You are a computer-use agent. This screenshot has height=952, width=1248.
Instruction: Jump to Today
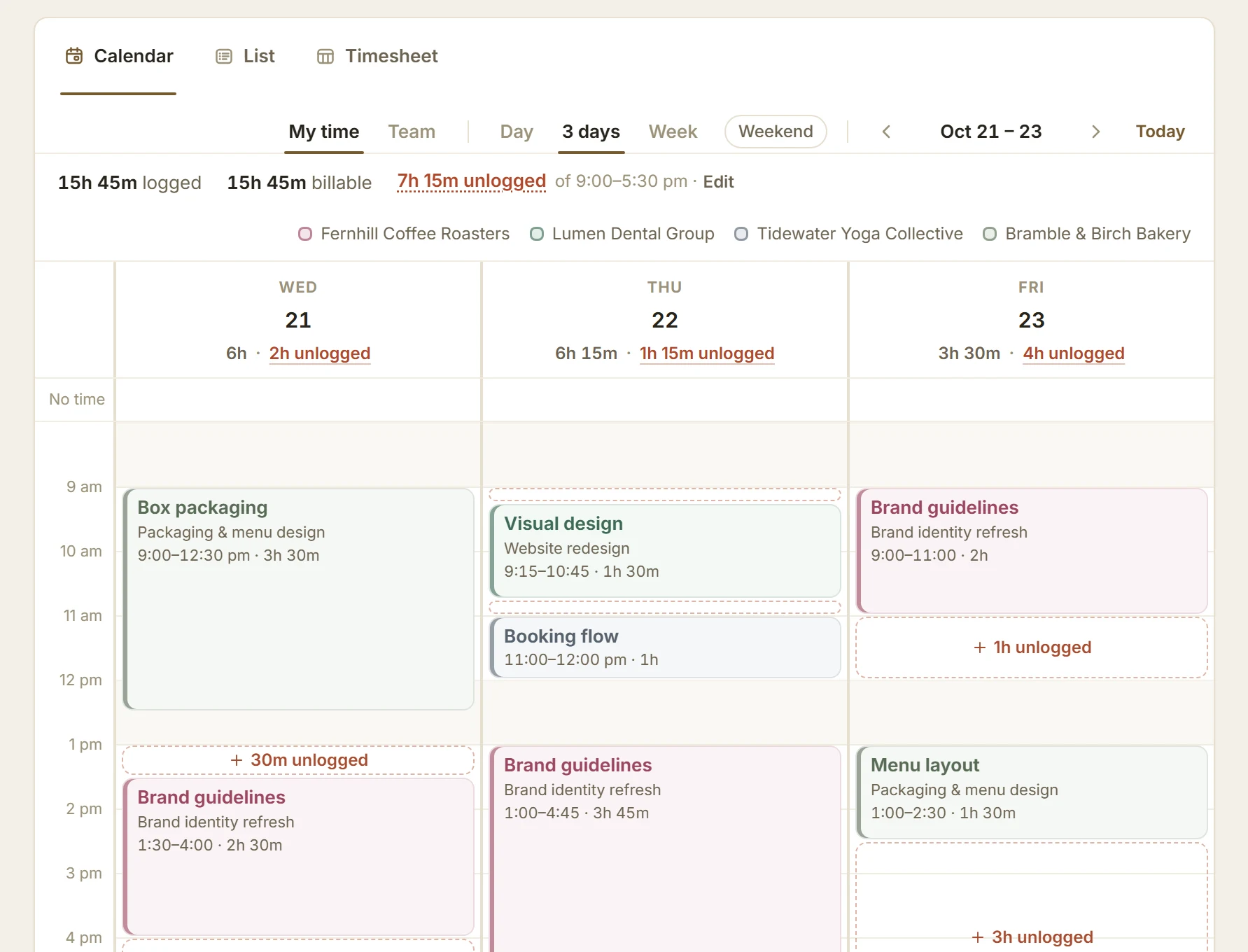(x=1160, y=132)
